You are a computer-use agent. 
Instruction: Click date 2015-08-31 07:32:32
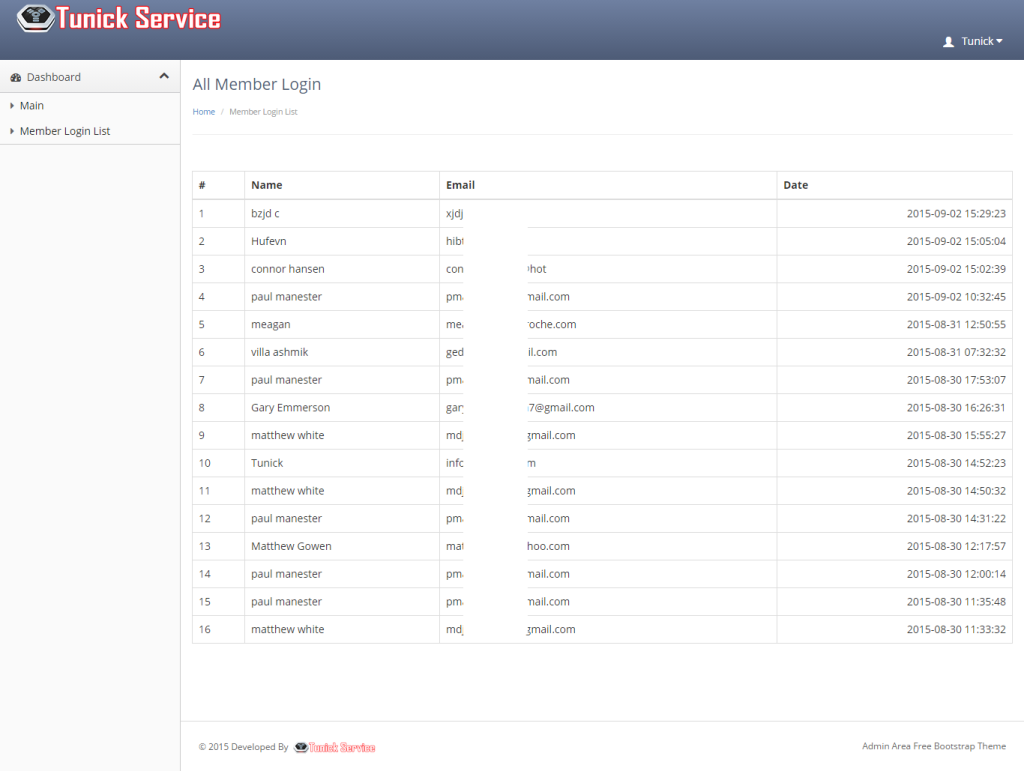956,353
